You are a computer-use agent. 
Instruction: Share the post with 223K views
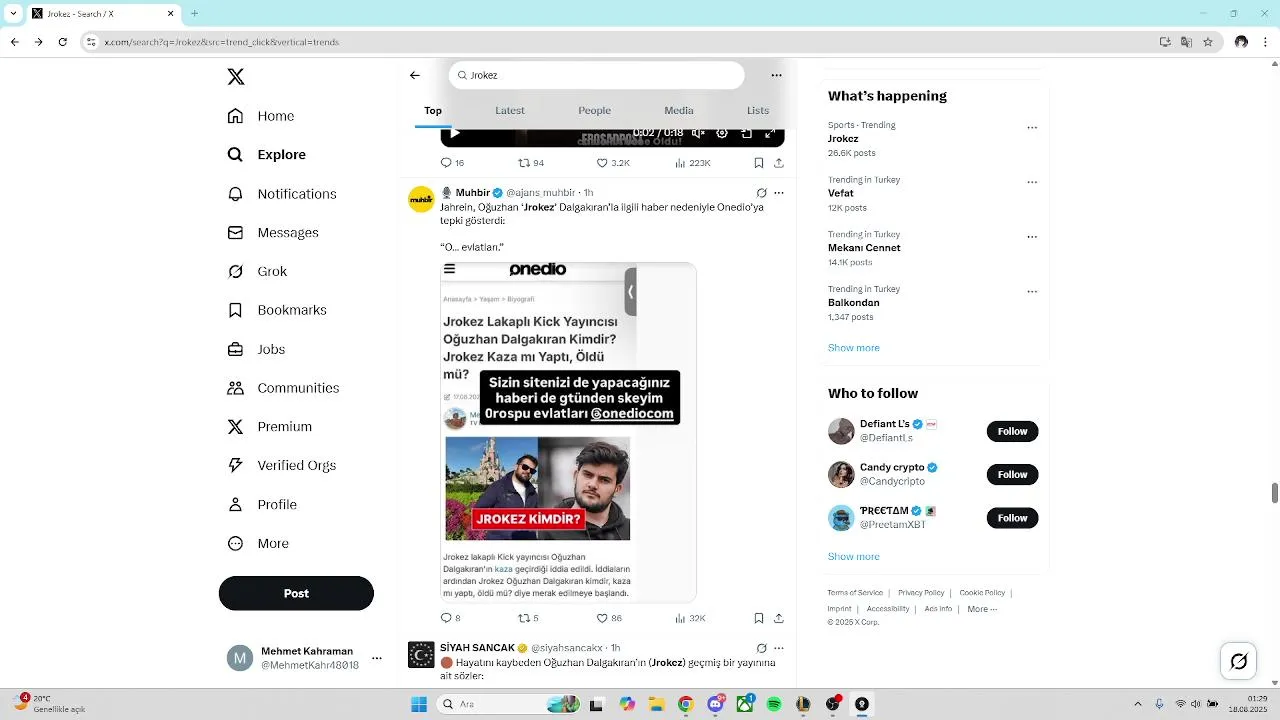779,163
